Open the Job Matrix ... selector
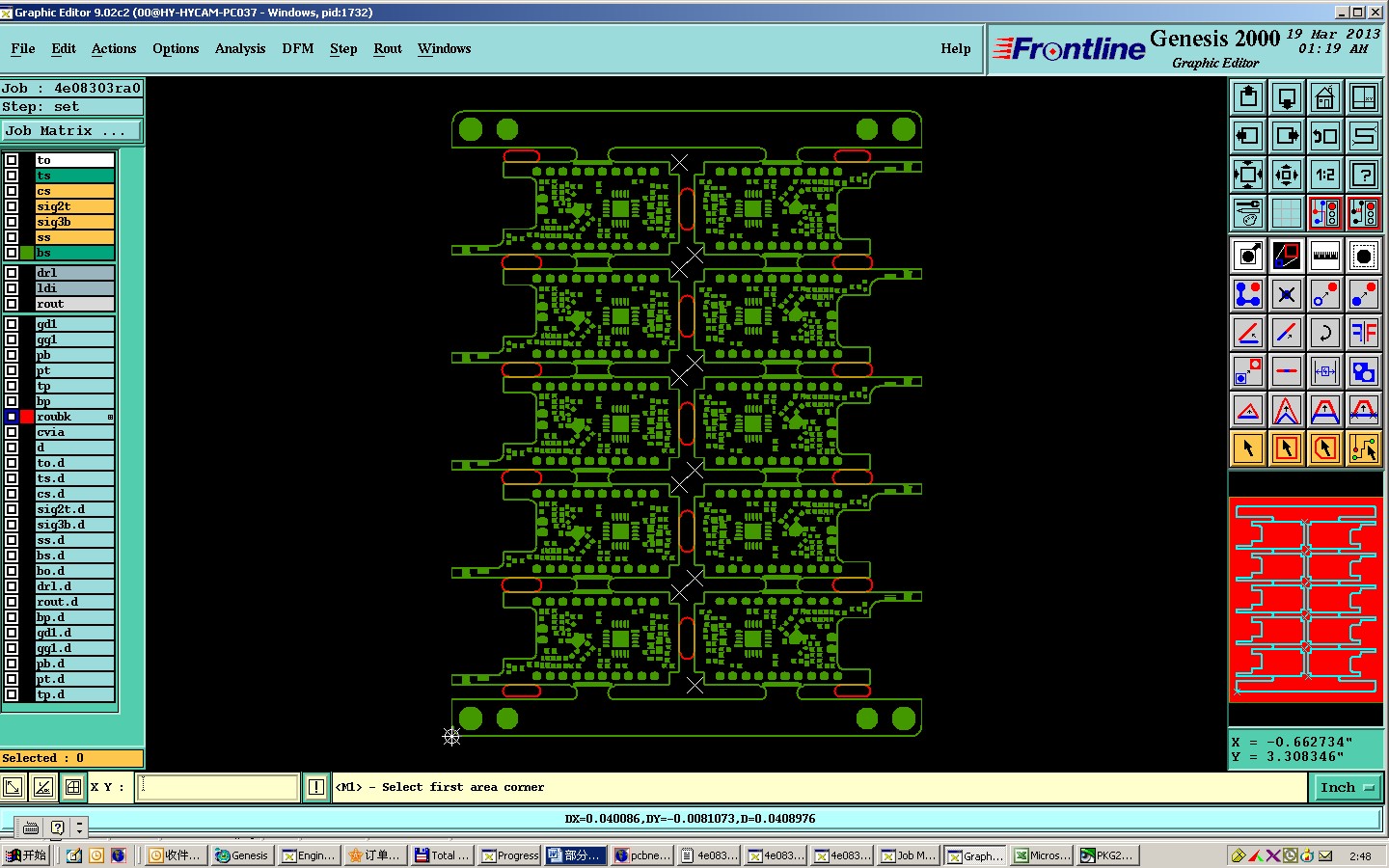 [x=71, y=130]
